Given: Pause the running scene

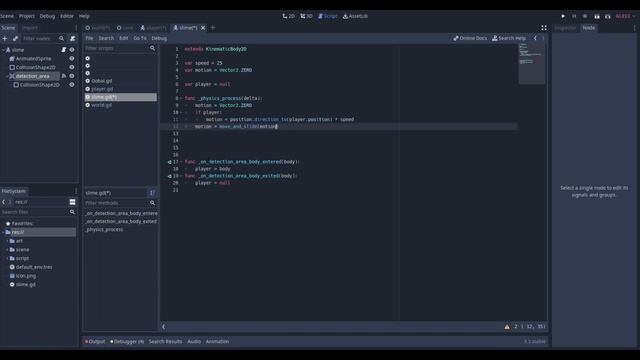Looking at the screenshot, I should 574,16.
